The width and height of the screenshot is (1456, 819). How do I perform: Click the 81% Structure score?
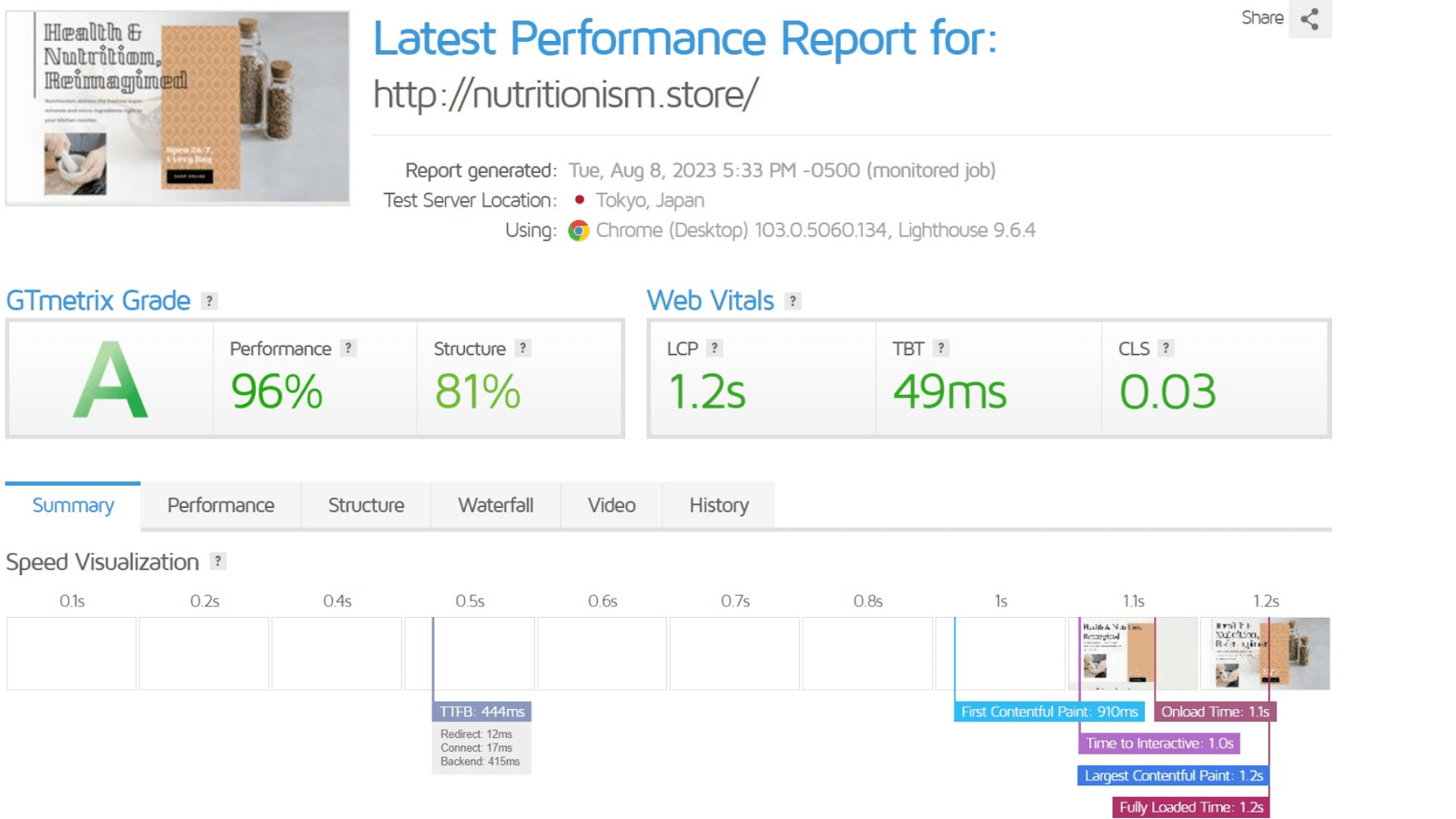[x=478, y=392]
